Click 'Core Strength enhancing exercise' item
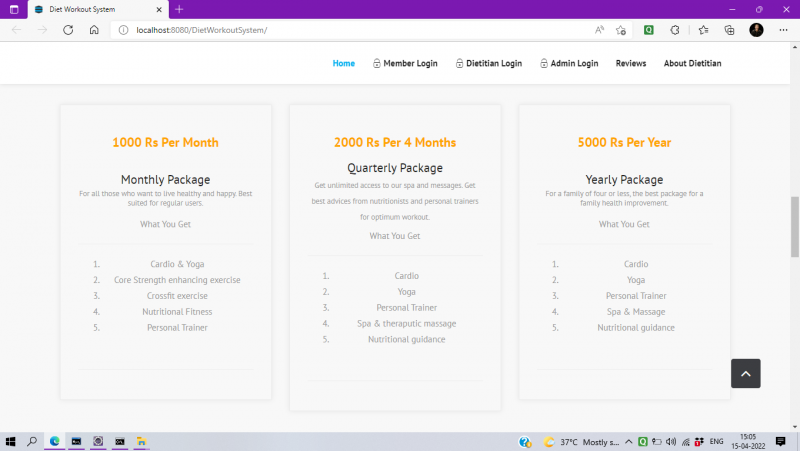Viewport: 800px width, 451px height. [x=177, y=280]
